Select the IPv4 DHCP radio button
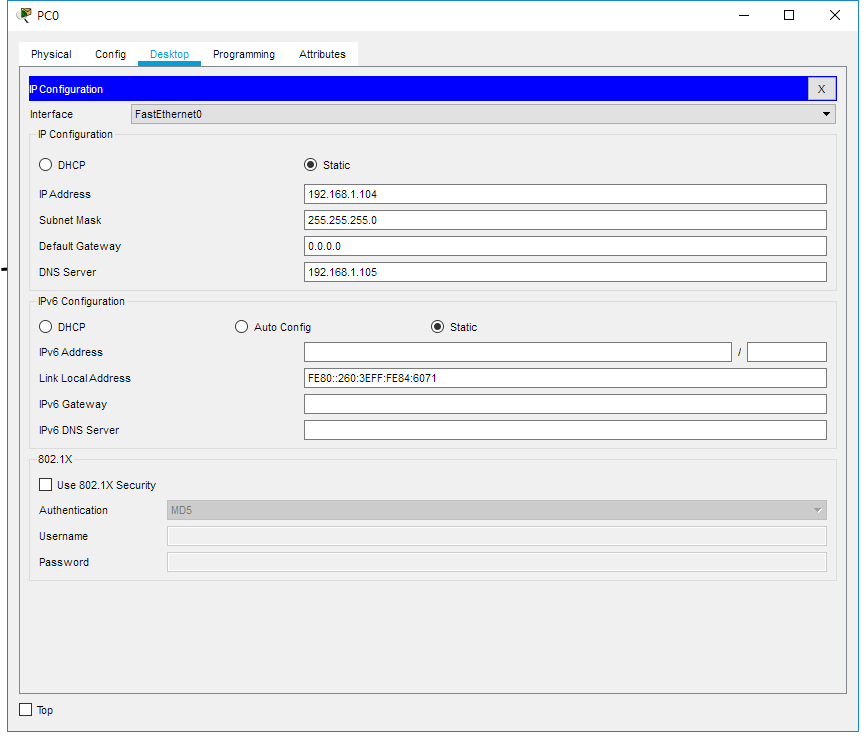This screenshot has width=866, height=739. tap(46, 165)
